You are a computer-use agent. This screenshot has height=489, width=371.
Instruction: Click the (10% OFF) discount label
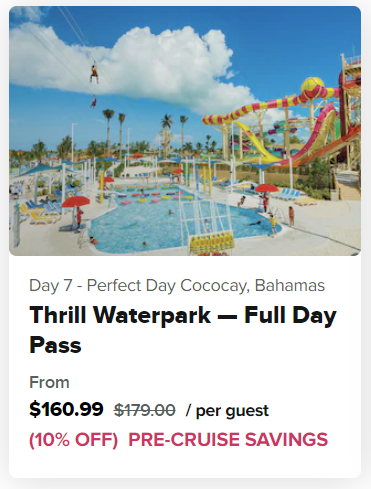74,439
